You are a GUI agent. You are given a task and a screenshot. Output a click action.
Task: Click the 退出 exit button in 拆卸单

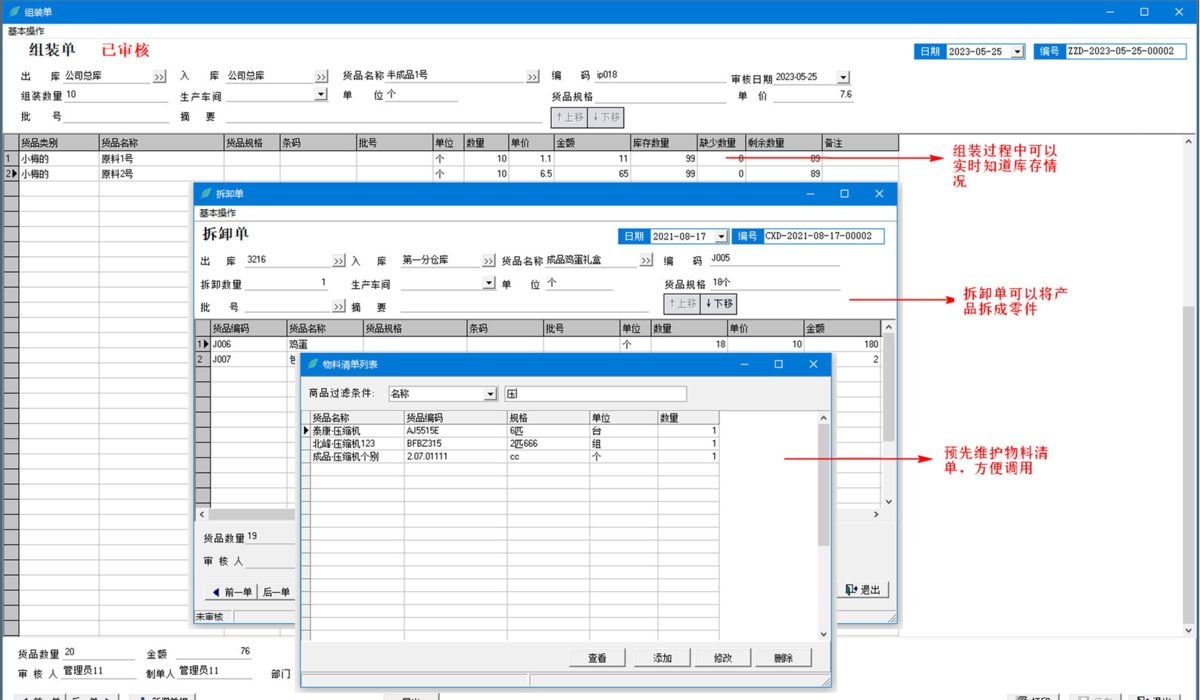click(863, 590)
